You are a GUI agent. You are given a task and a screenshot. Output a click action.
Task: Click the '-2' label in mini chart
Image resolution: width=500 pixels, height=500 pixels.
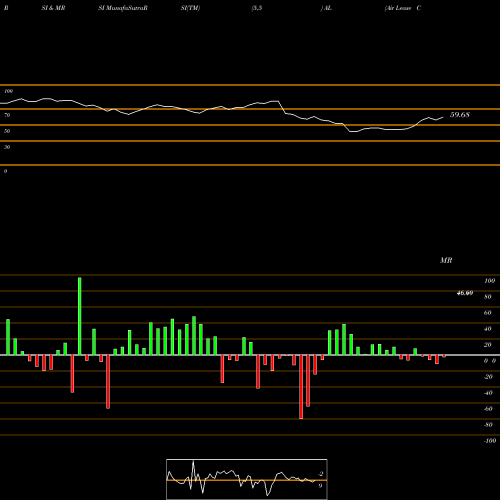(x=321, y=474)
